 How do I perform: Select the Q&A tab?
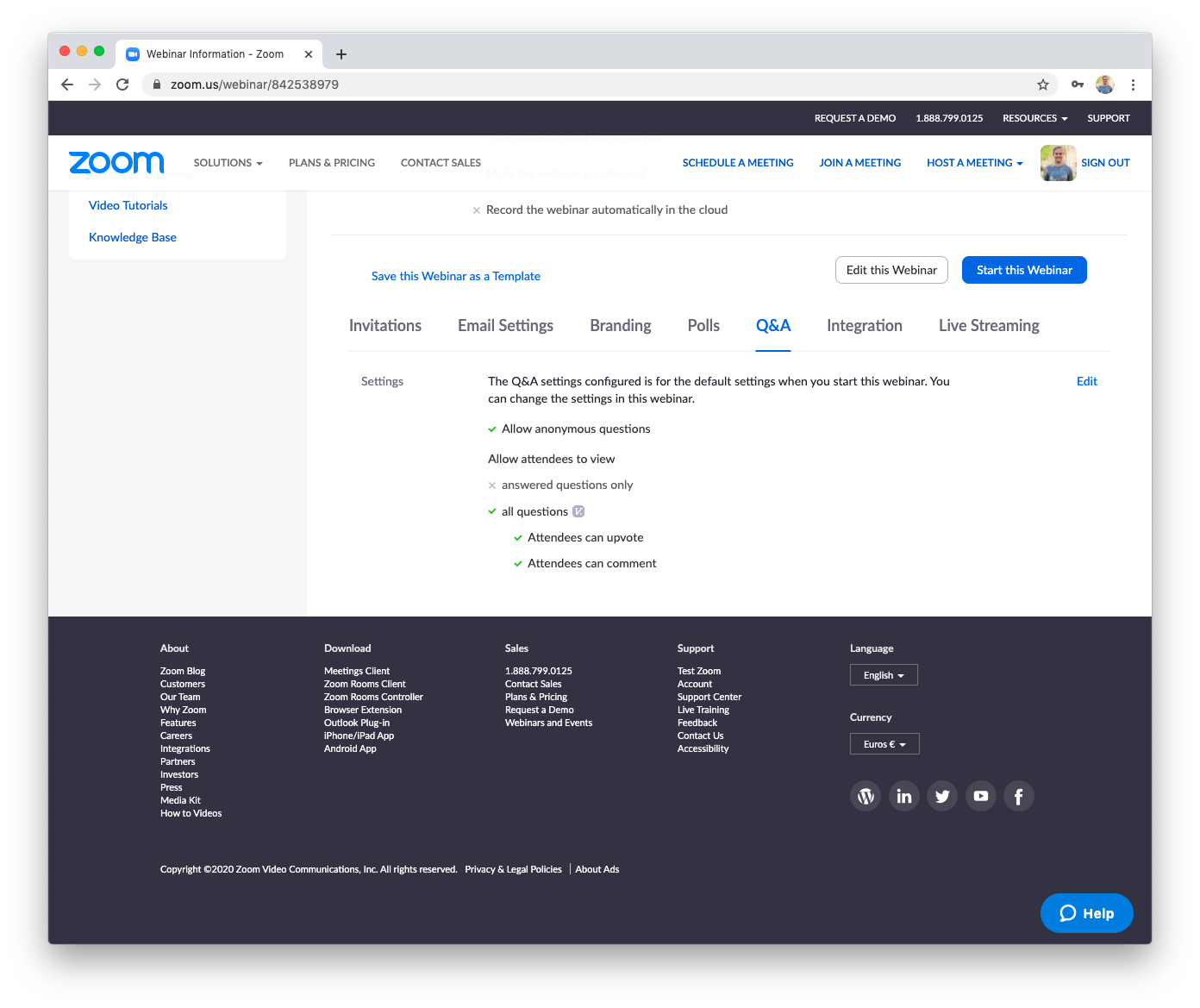[x=773, y=326]
